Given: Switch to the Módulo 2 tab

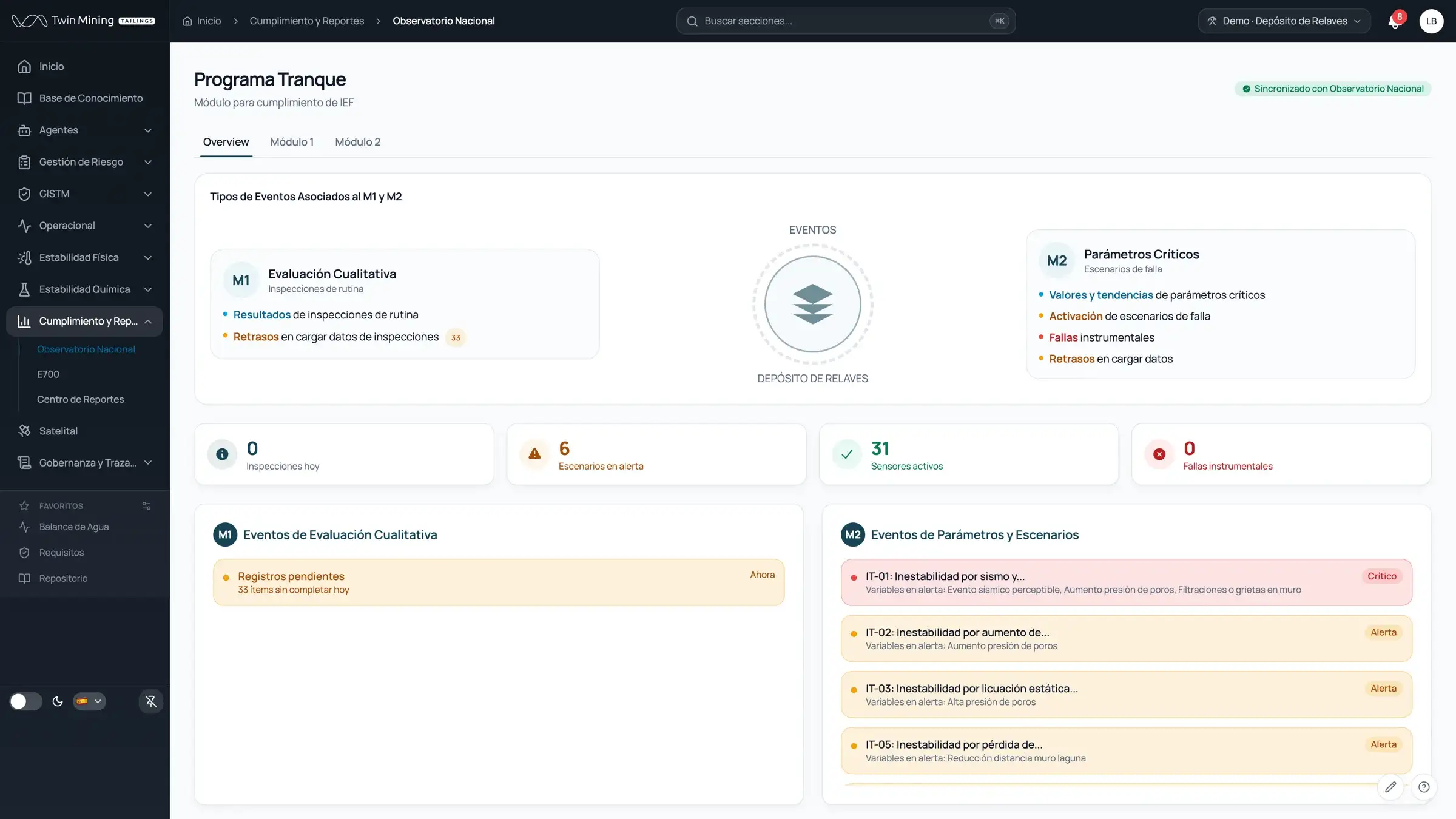Looking at the screenshot, I should coord(357,142).
